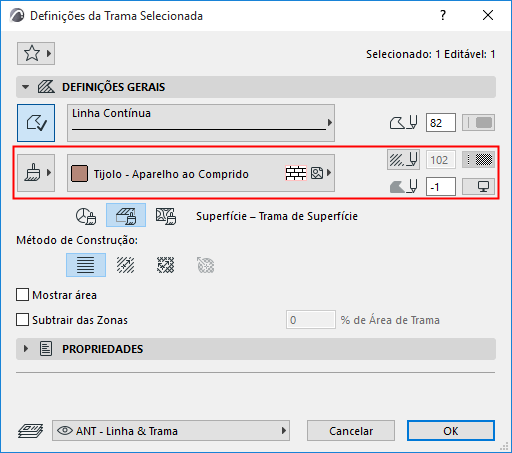Open the Tijolo - Aparelho ao Comprido fill dropdown

click(201, 173)
